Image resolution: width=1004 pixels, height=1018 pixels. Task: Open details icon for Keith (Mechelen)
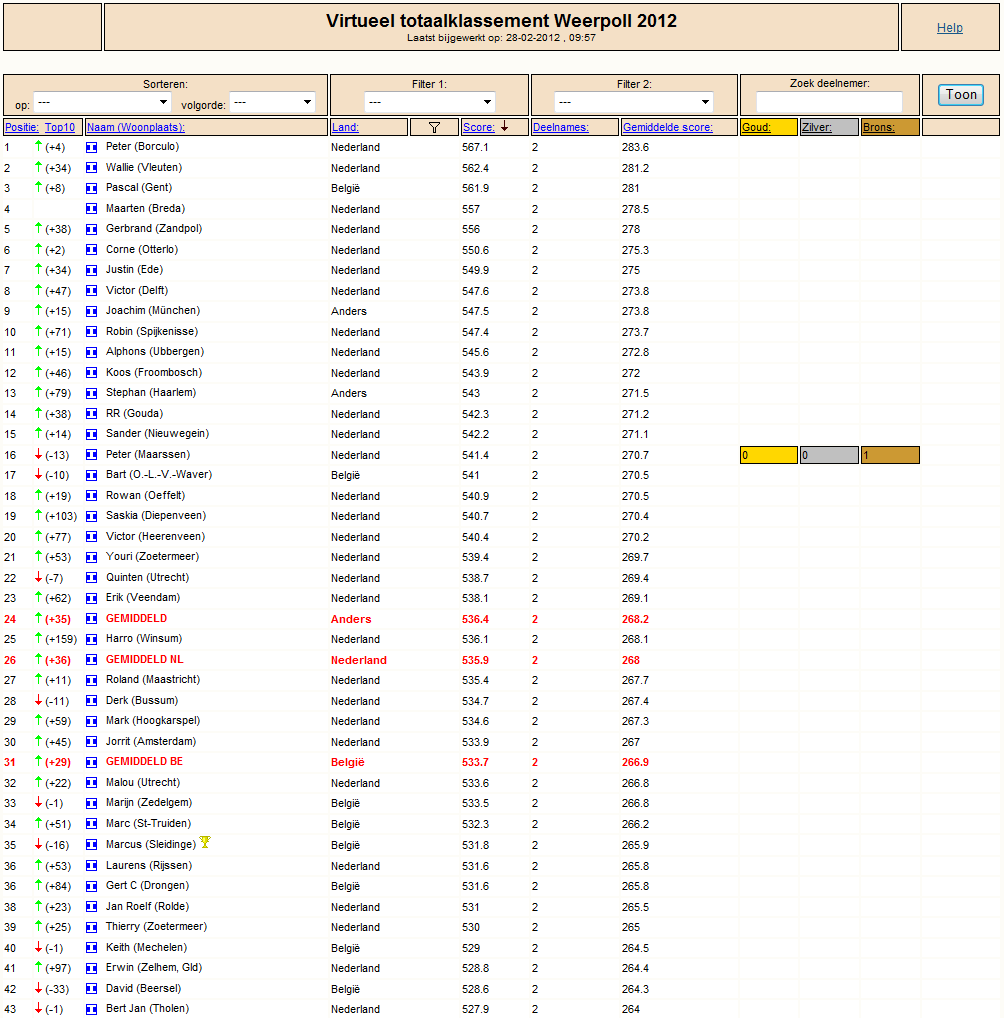92,948
